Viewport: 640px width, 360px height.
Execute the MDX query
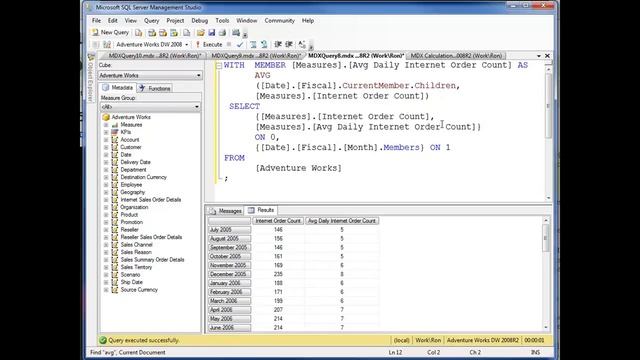pos(209,44)
